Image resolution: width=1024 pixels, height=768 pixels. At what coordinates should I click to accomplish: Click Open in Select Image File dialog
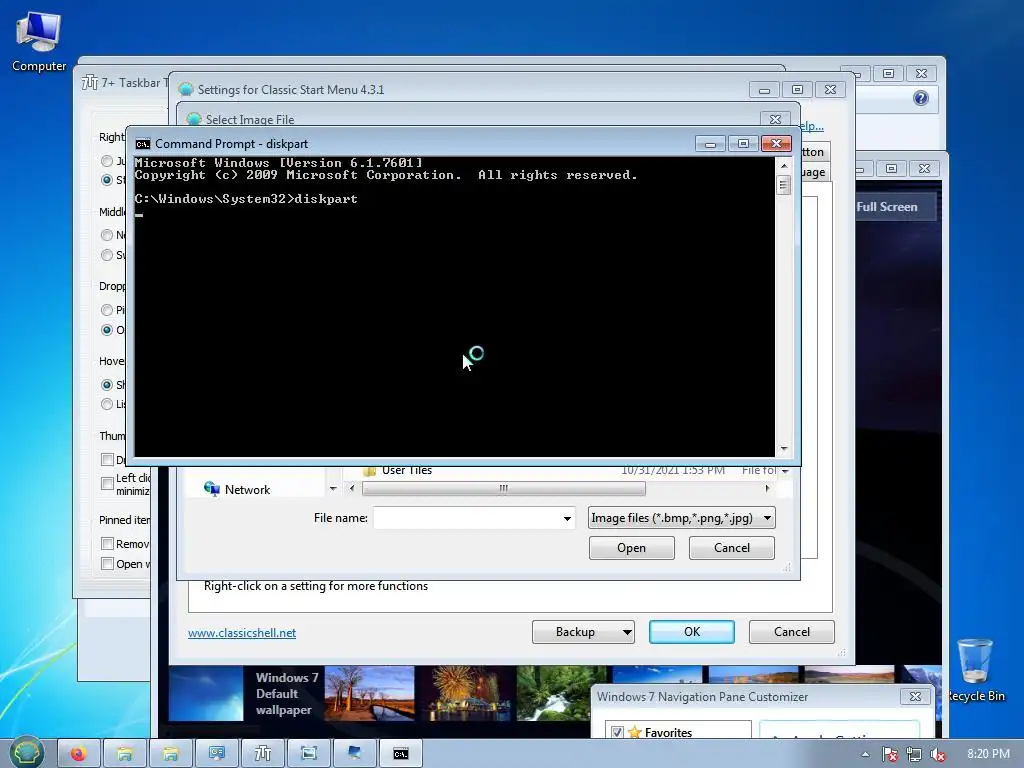click(632, 548)
